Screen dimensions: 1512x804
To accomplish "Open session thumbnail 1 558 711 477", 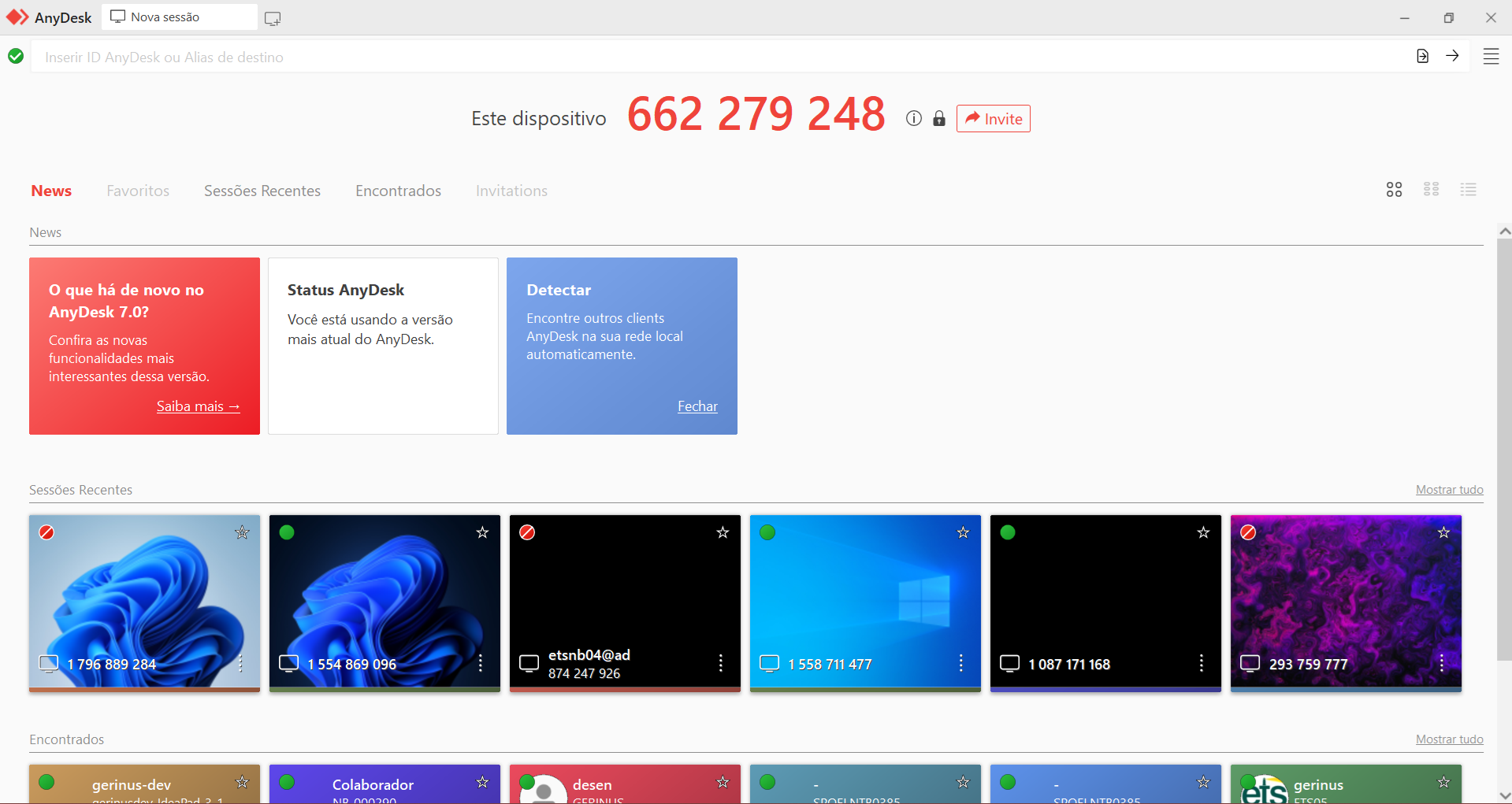I will click(865, 603).
